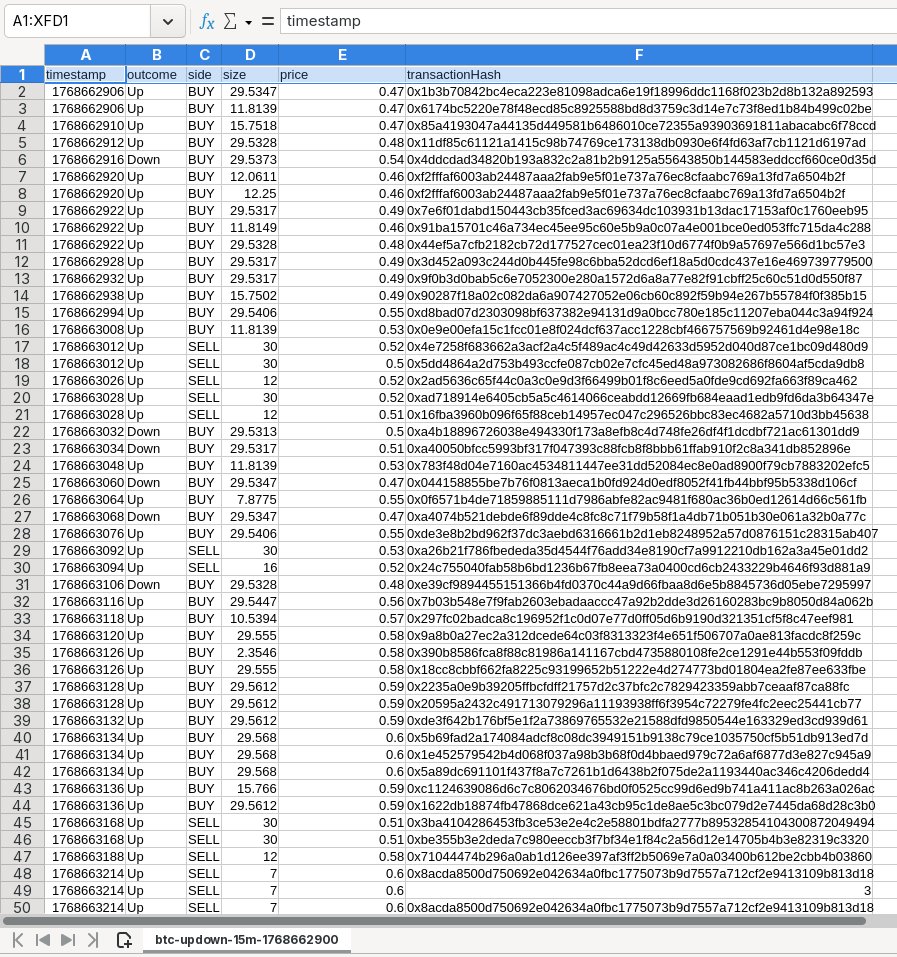The image size is (897, 957).
Task: Click 'BUY' cell in row 40
Action: pos(204,738)
